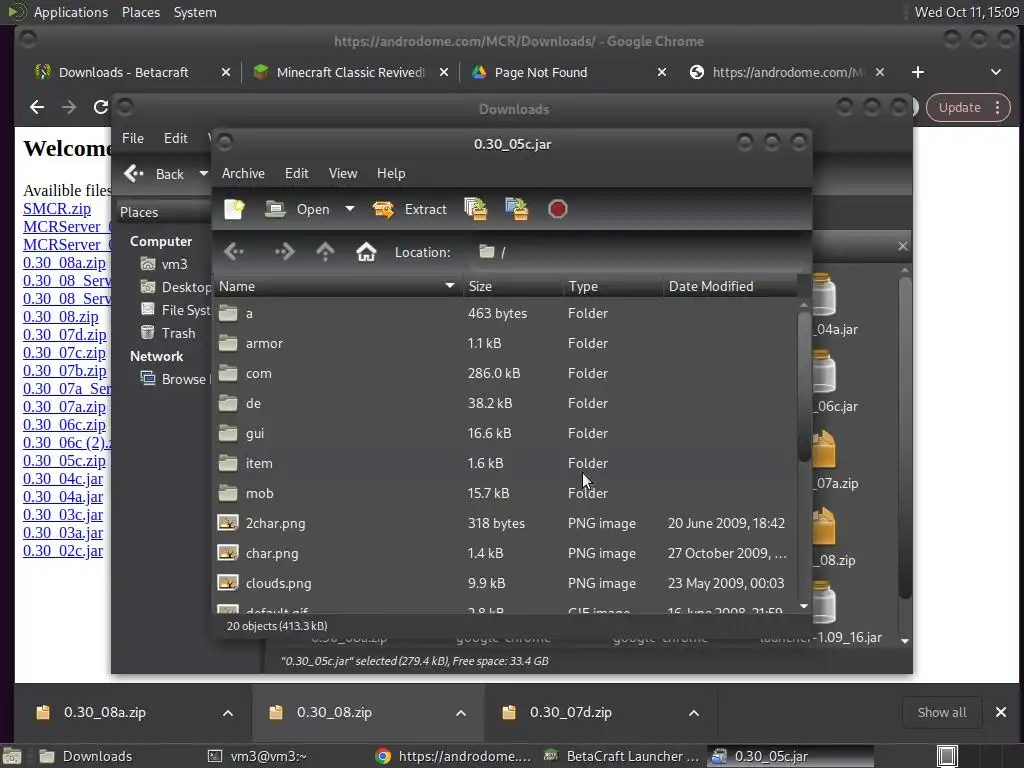Select the mob folder

505,494
